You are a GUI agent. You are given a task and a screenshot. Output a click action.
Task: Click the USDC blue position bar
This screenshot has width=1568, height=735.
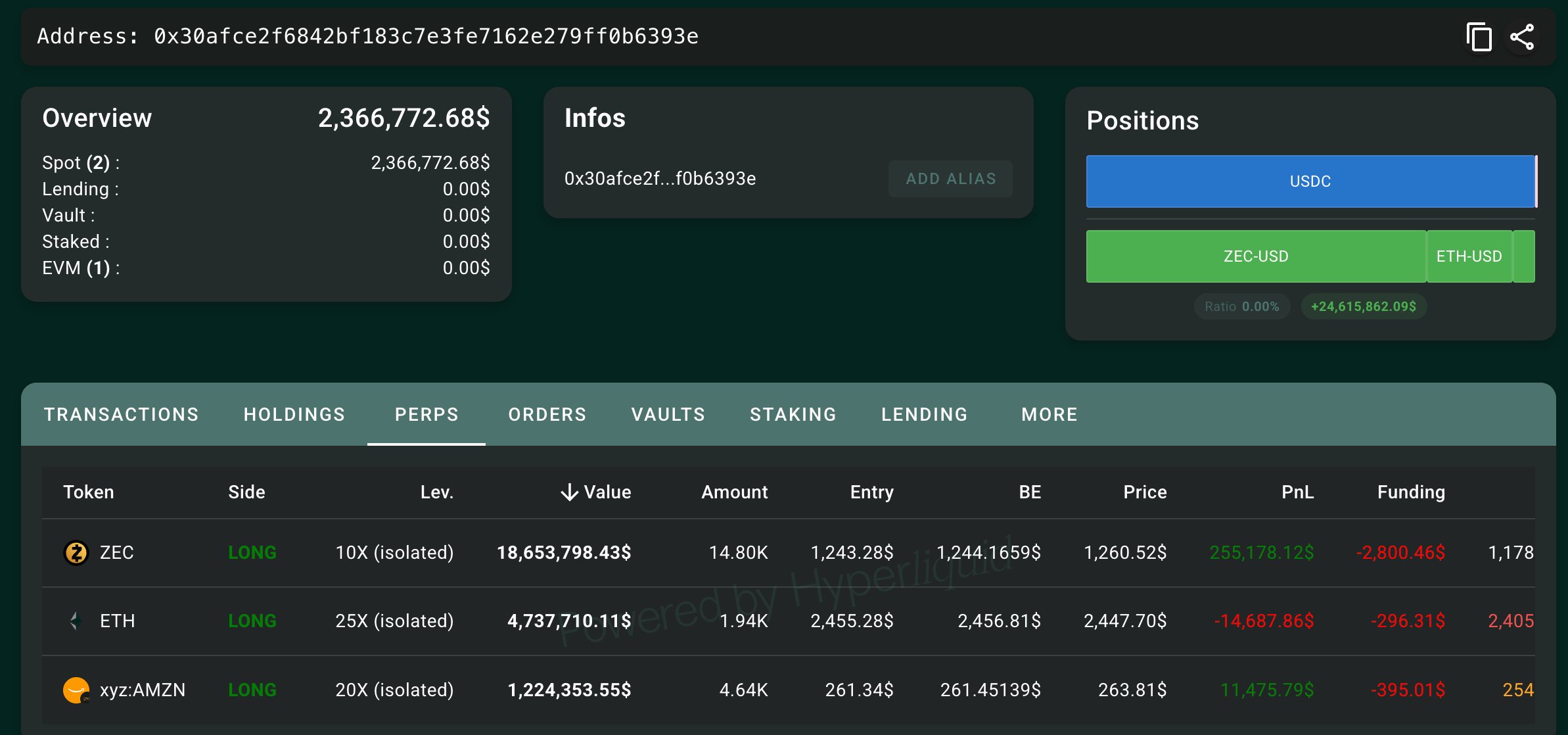point(1310,181)
